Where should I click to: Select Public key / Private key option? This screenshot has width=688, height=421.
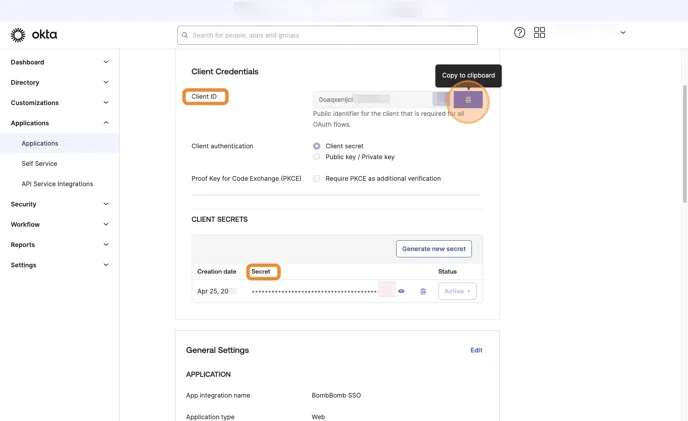pos(316,157)
